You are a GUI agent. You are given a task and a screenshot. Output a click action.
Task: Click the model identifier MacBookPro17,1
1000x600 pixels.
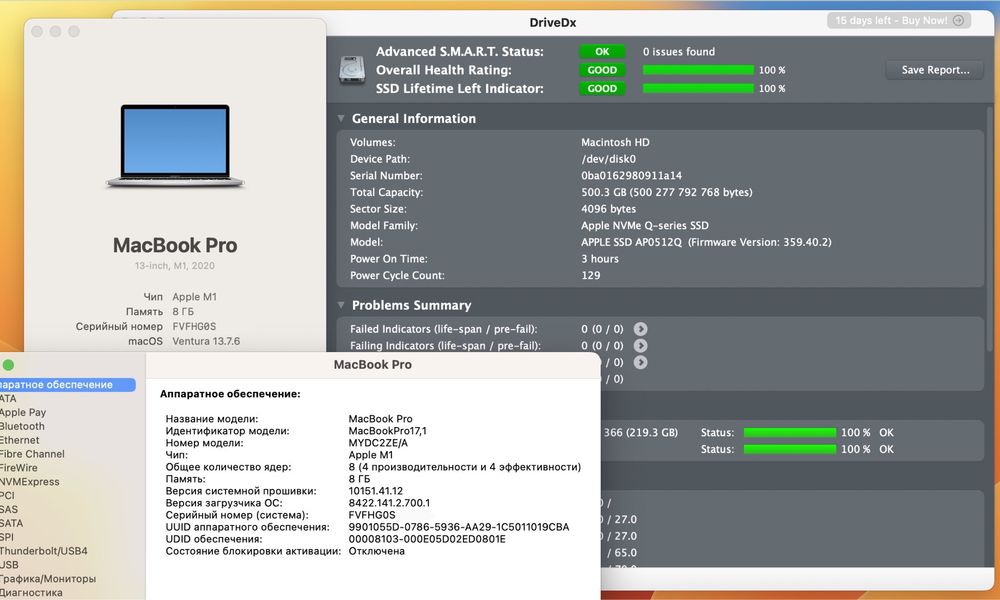[388, 431]
